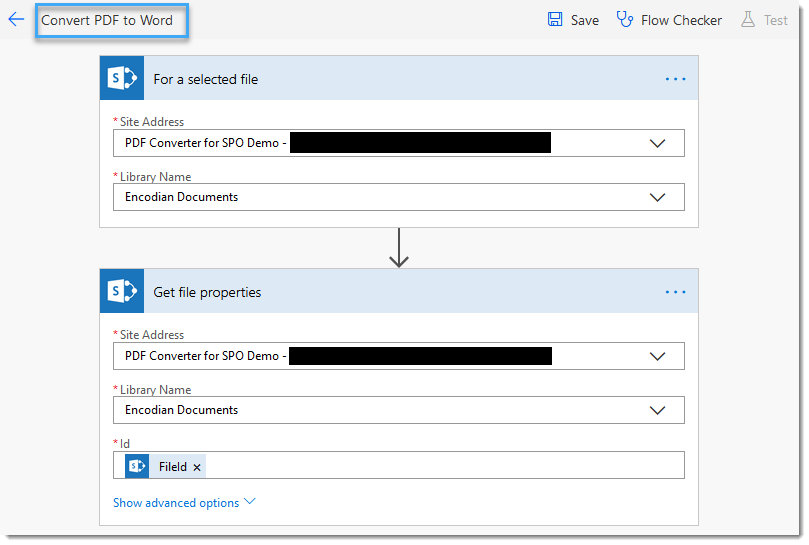Remove the FileId token with its x
The height and width of the screenshot is (545, 809).
pos(197,467)
